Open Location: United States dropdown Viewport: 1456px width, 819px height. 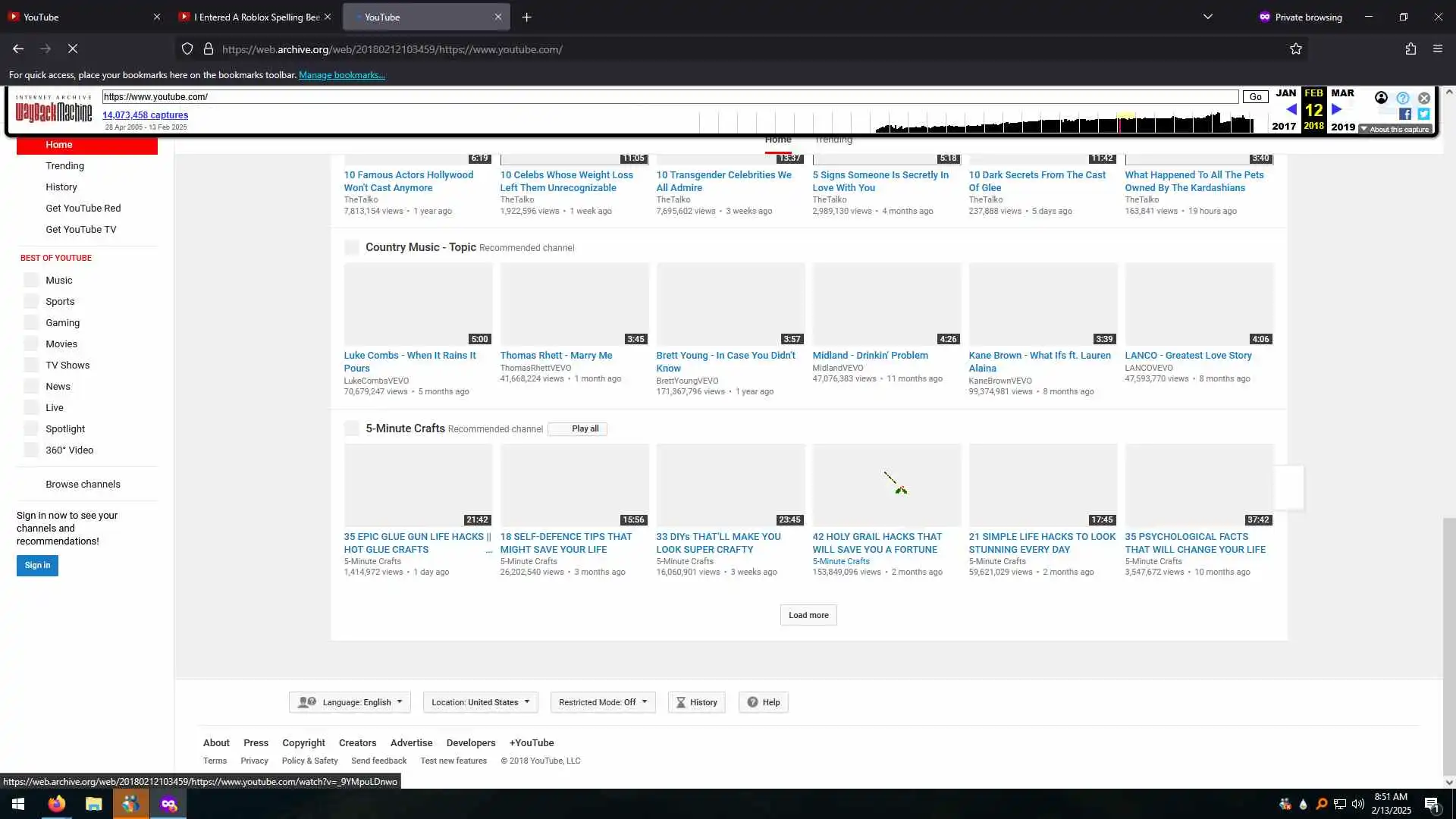tap(481, 702)
